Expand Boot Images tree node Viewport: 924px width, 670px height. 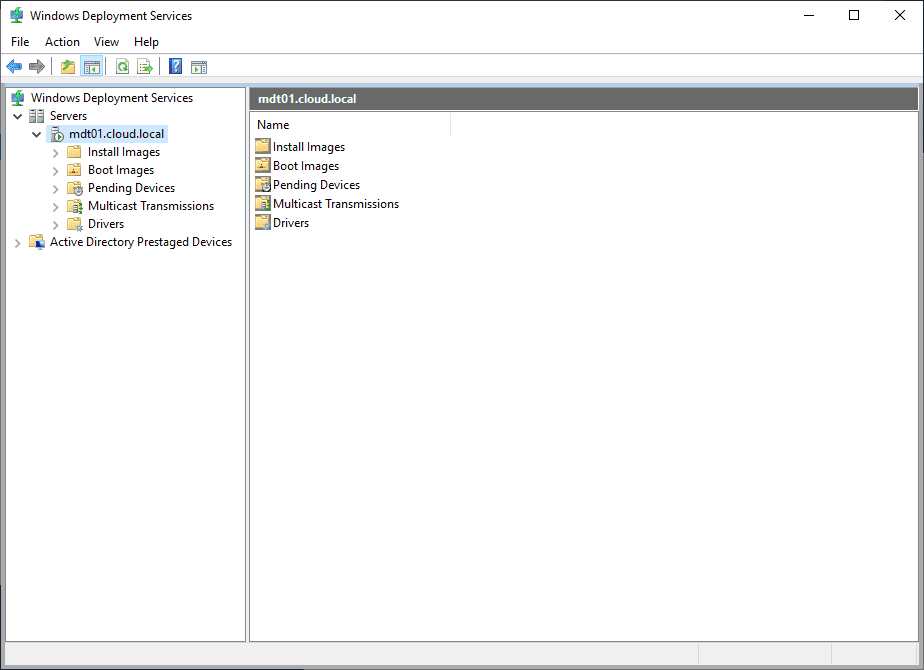click(x=55, y=171)
